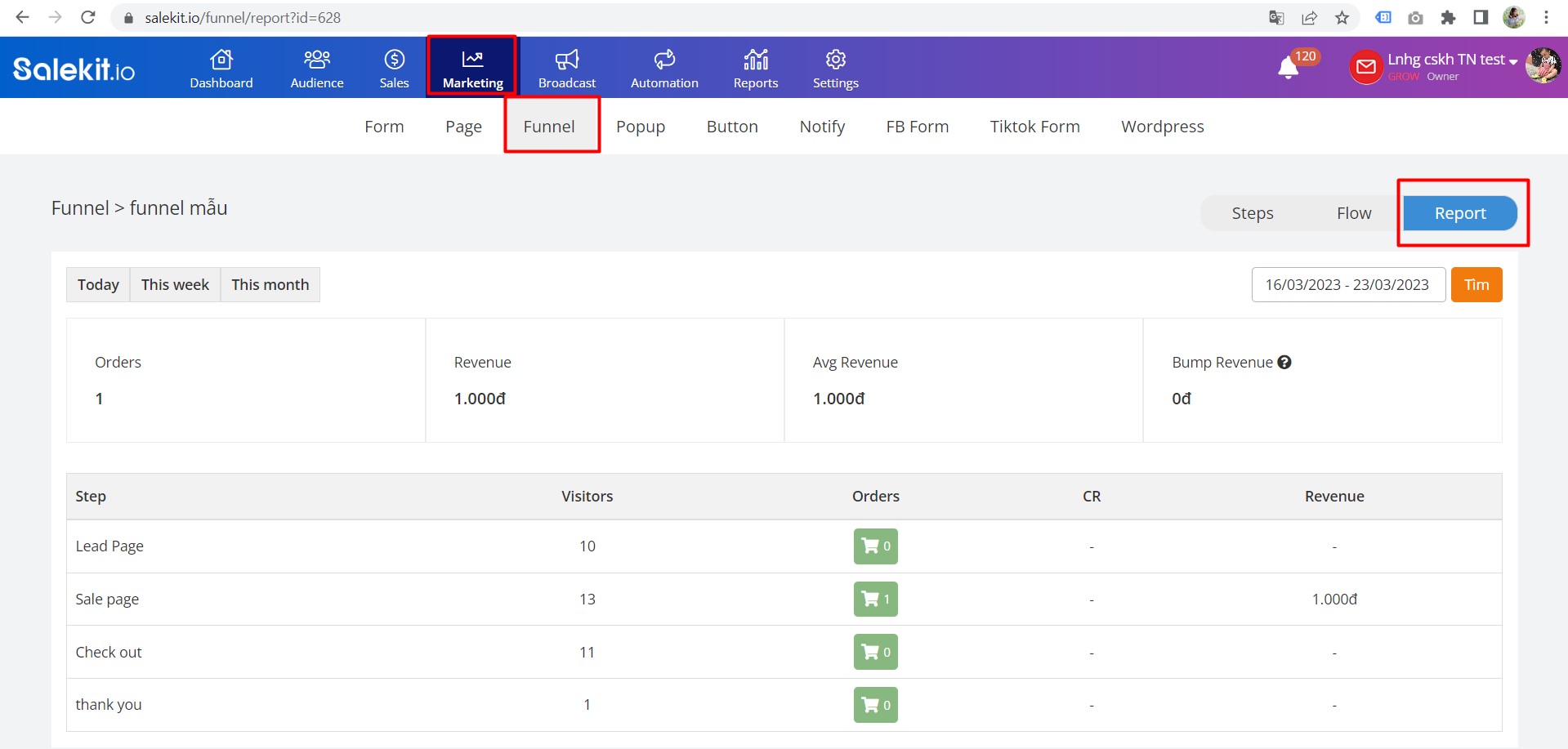Click the red mail envelope icon
The width and height of the screenshot is (1568, 749).
(1366, 67)
